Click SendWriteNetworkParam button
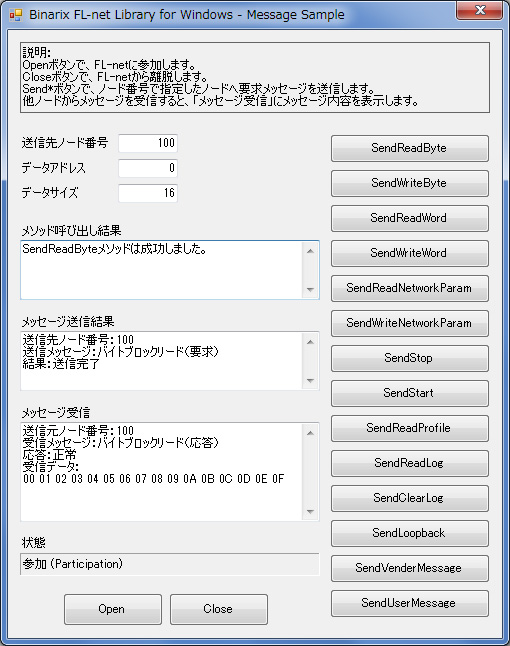Image resolution: width=510 pixels, height=646 pixels. (x=409, y=323)
